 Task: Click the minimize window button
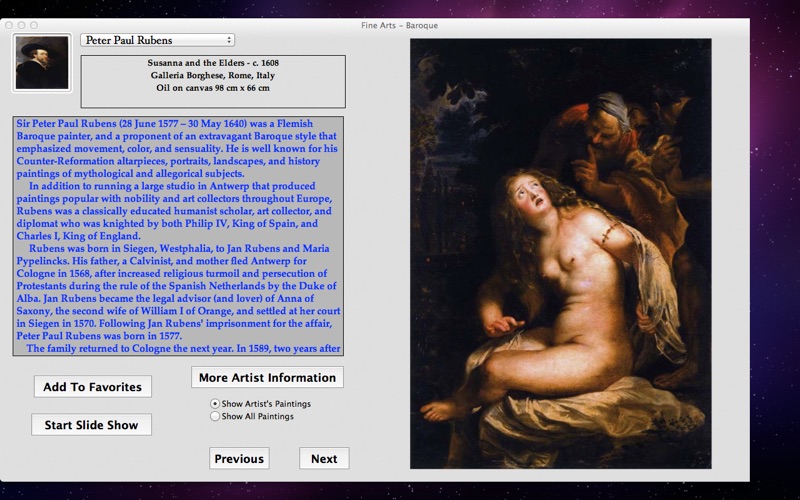click(21, 25)
